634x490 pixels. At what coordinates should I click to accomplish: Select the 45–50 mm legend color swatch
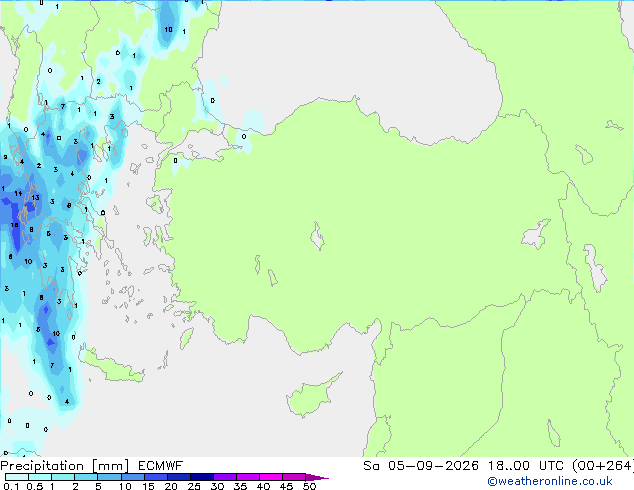tap(294, 477)
